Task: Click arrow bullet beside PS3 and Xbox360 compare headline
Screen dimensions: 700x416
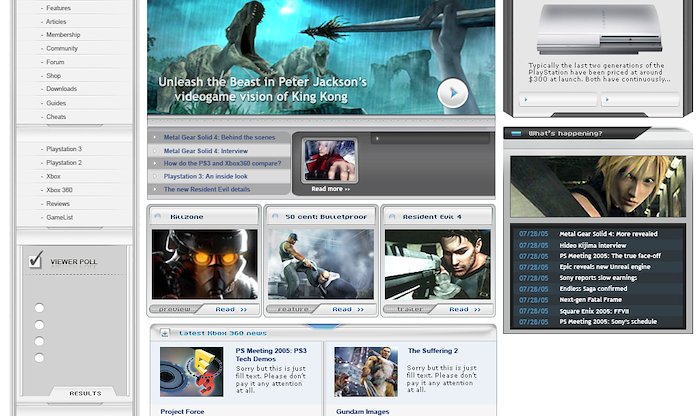Action: pyautogui.click(x=155, y=163)
